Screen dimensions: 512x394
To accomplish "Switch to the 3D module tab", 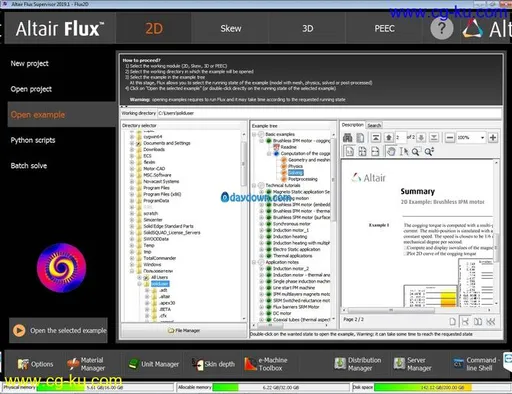I will point(308,29).
